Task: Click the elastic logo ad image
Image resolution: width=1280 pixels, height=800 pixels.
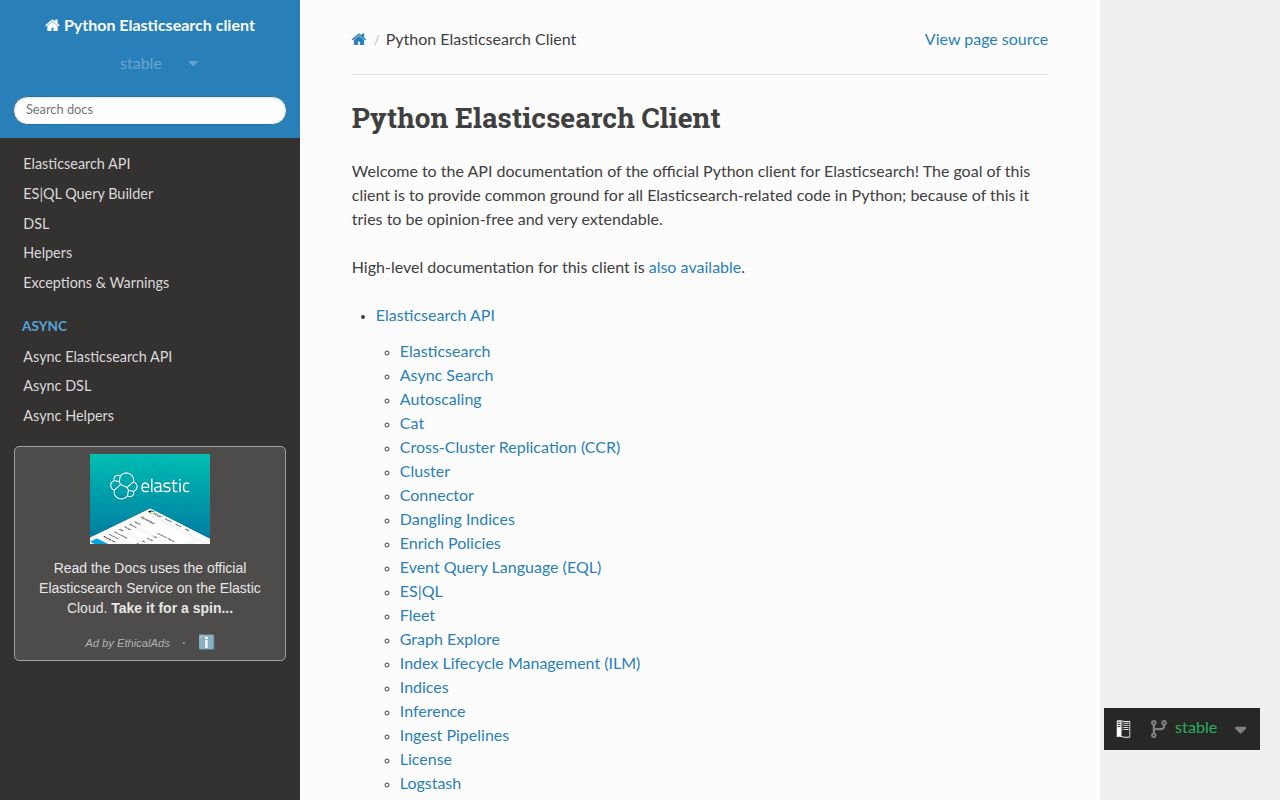Action: [150, 499]
